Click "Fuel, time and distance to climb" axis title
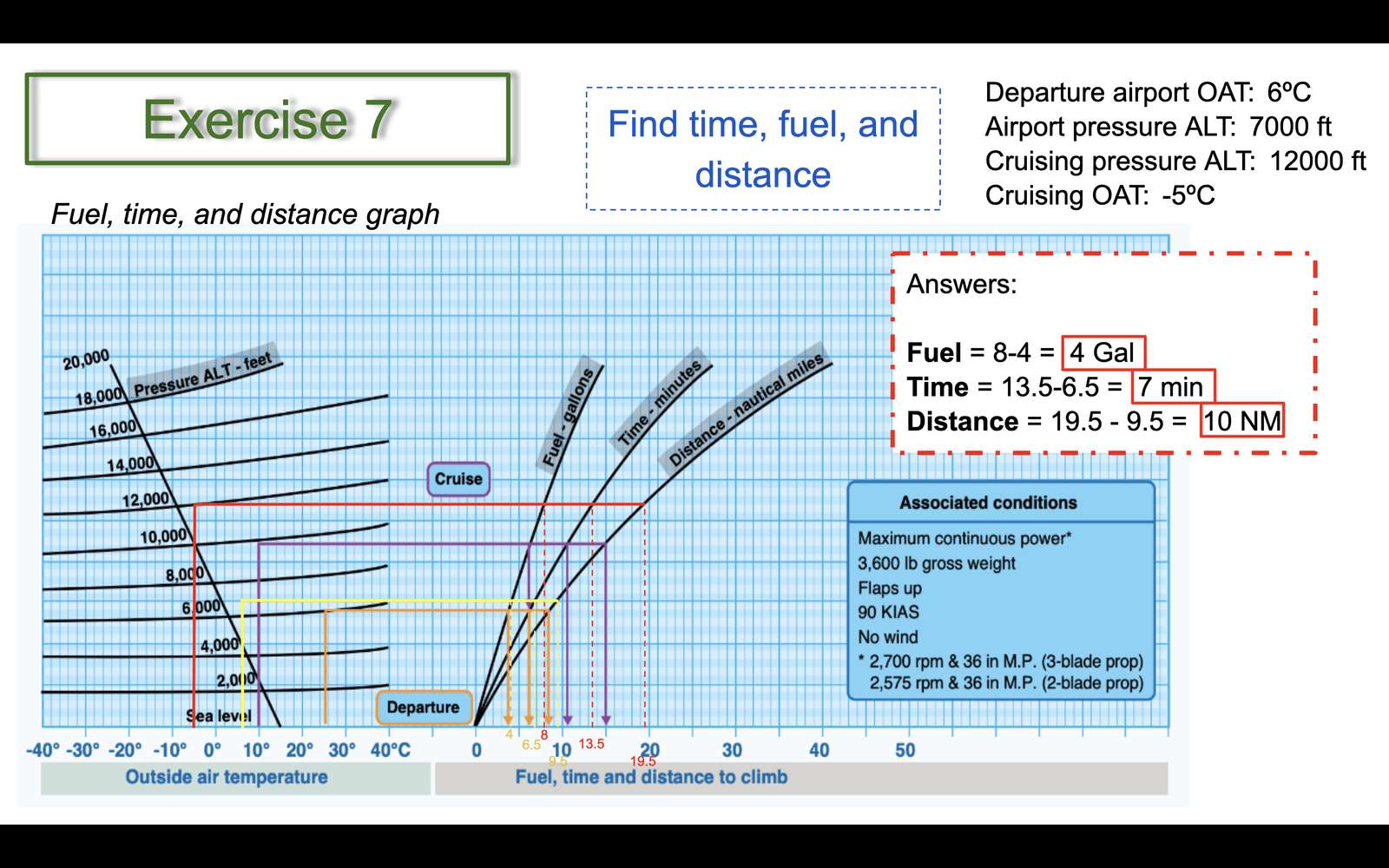Screen dimensions: 1389x868 click(651, 777)
